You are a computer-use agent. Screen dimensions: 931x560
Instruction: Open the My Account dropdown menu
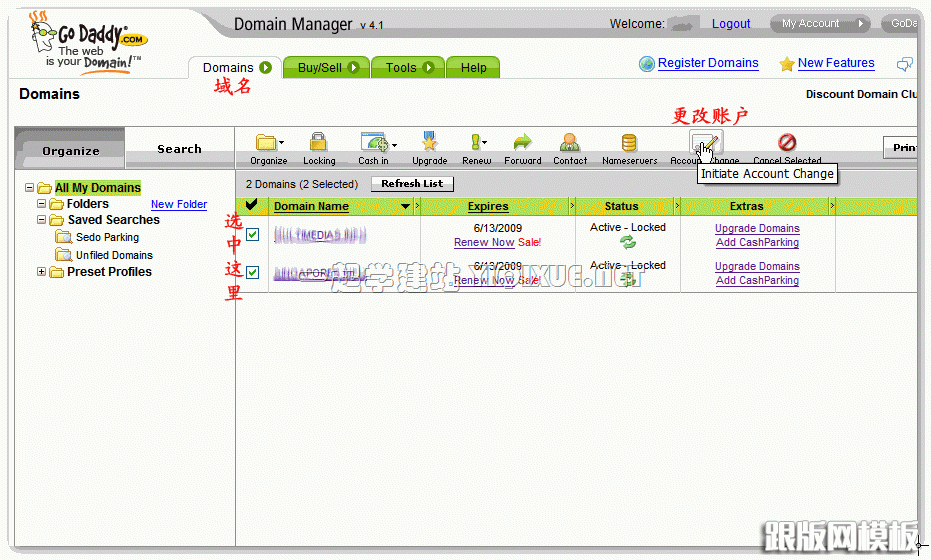(820, 24)
